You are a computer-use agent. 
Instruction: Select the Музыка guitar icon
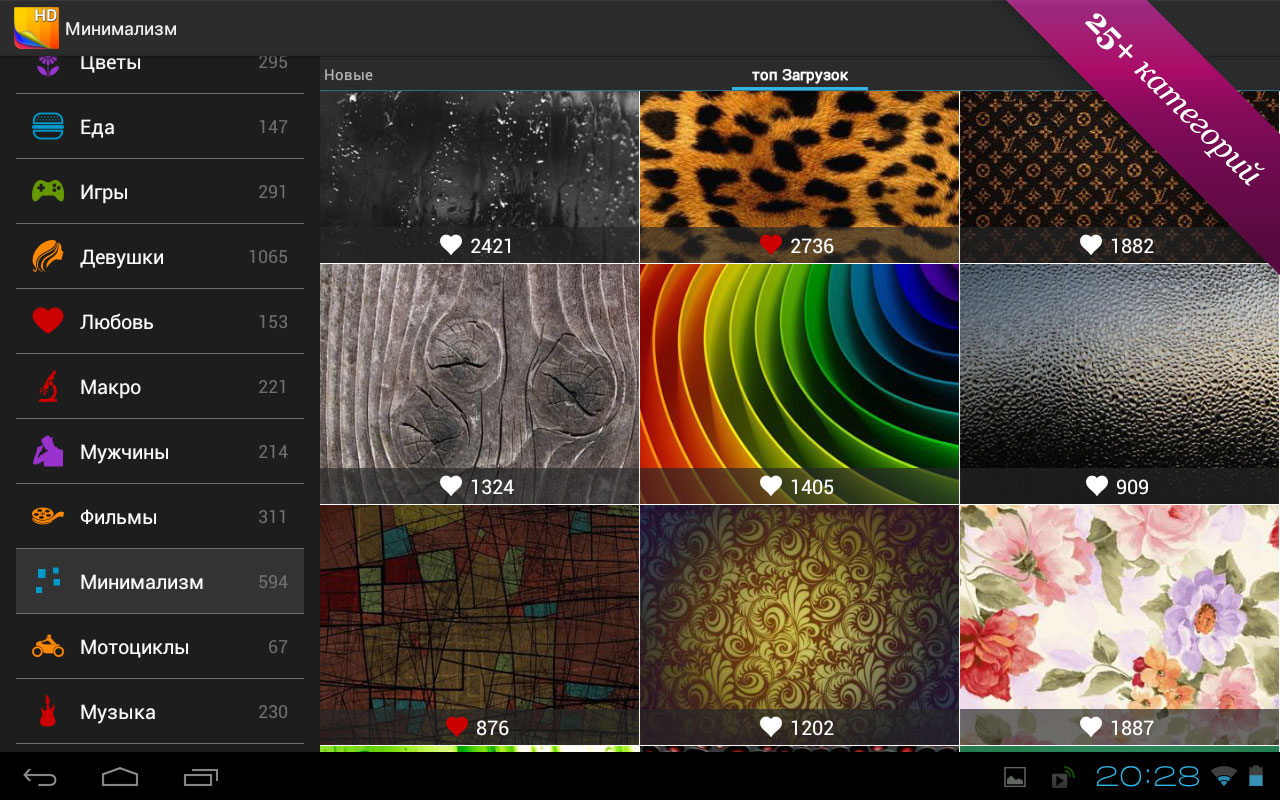coord(47,711)
